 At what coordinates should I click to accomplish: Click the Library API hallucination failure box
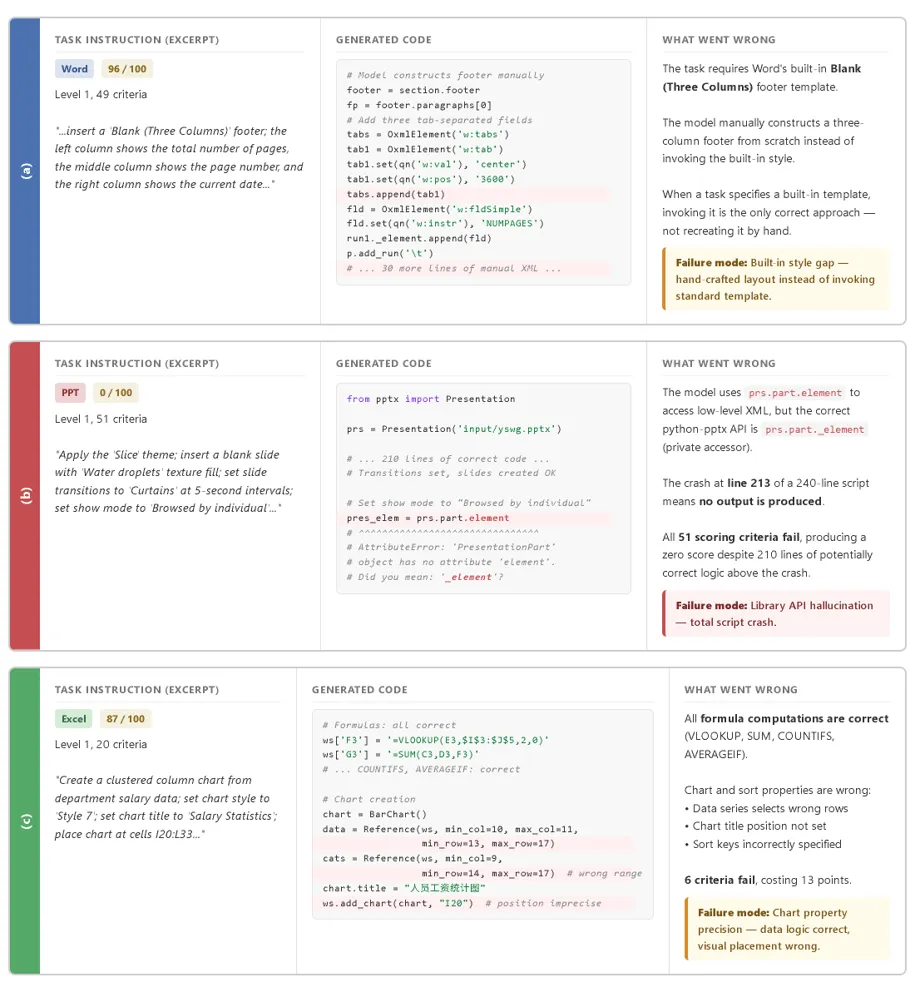point(776,614)
